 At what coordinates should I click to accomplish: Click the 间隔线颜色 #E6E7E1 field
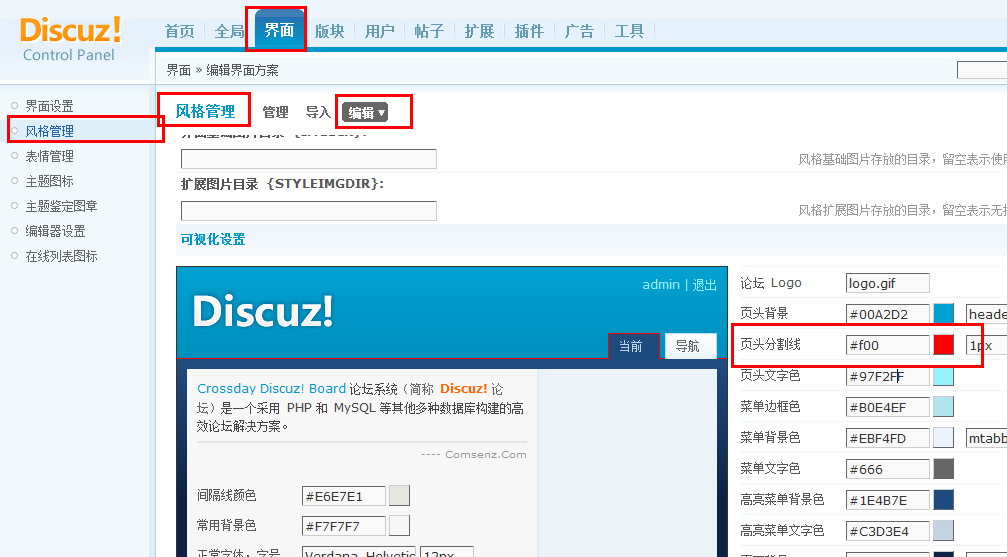(x=344, y=496)
